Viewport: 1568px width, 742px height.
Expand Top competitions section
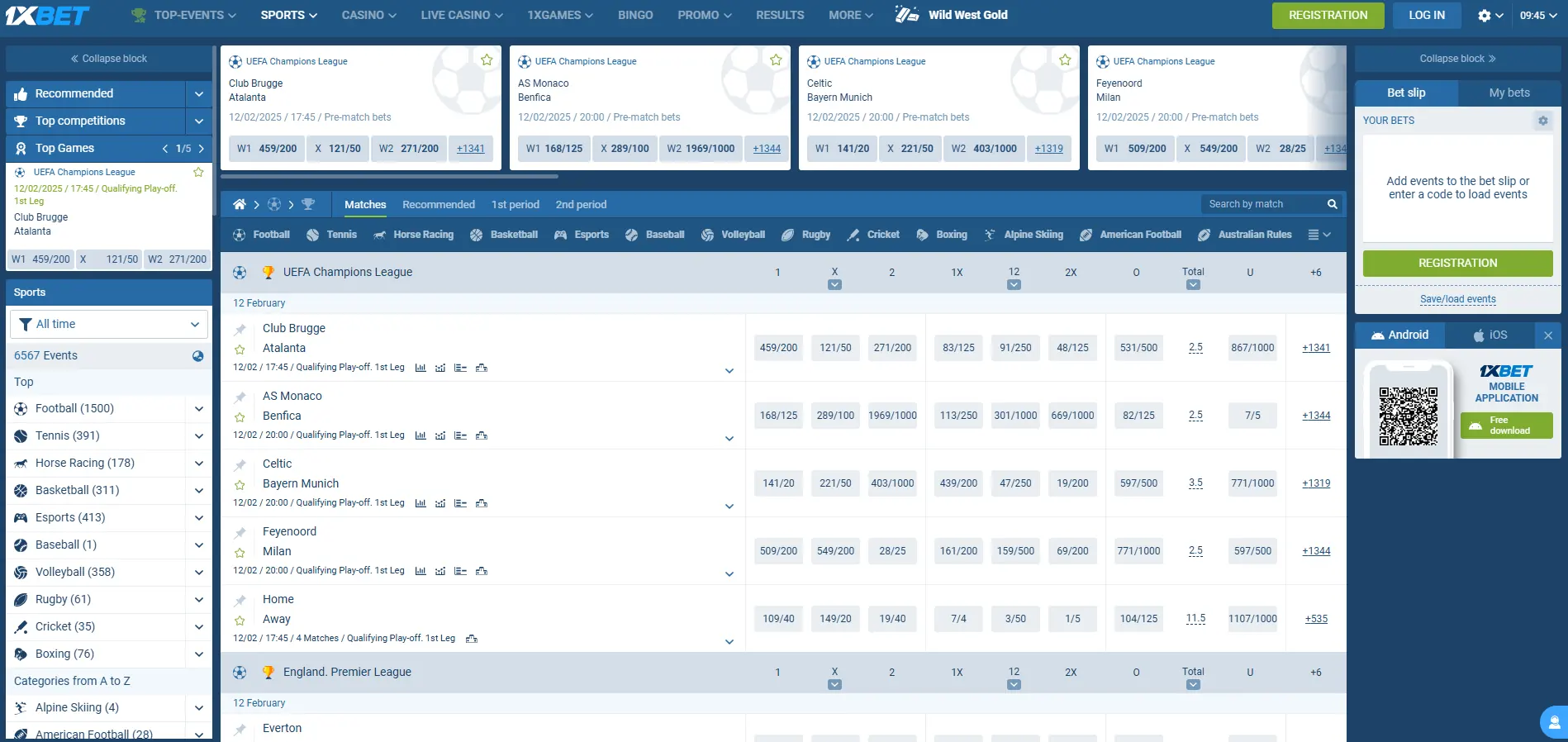click(x=199, y=121)
